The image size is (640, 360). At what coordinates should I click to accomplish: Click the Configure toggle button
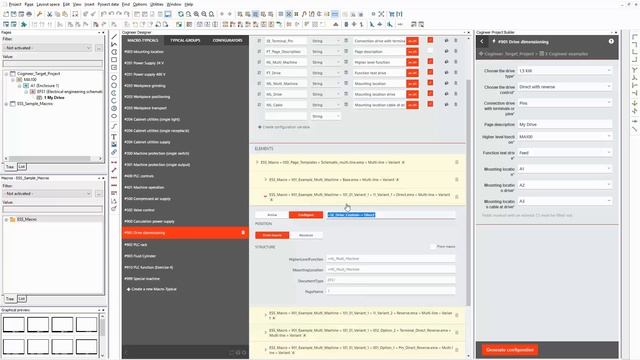coord(306,215)
